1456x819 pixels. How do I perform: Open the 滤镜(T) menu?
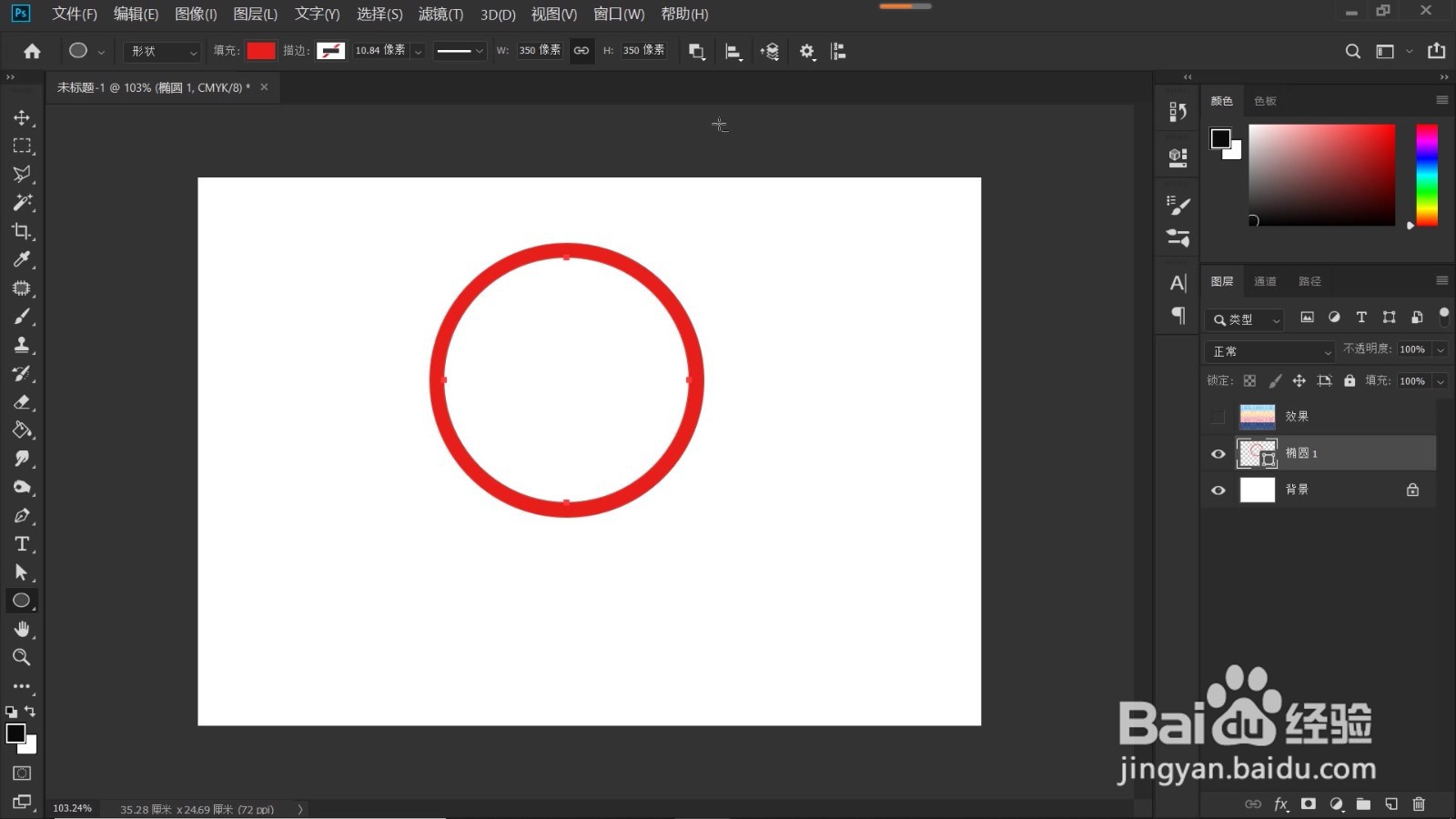(440, 14)
